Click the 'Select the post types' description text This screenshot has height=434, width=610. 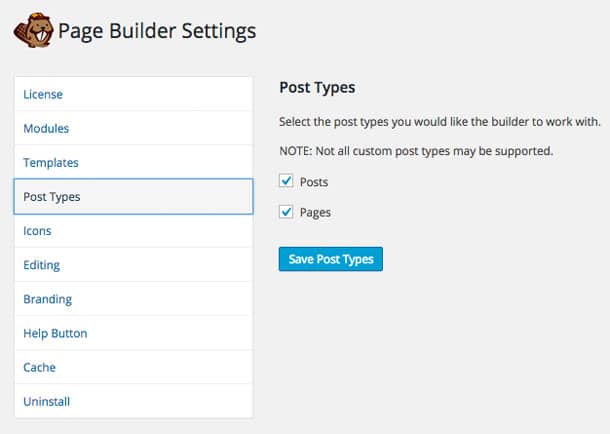(440, 122)
